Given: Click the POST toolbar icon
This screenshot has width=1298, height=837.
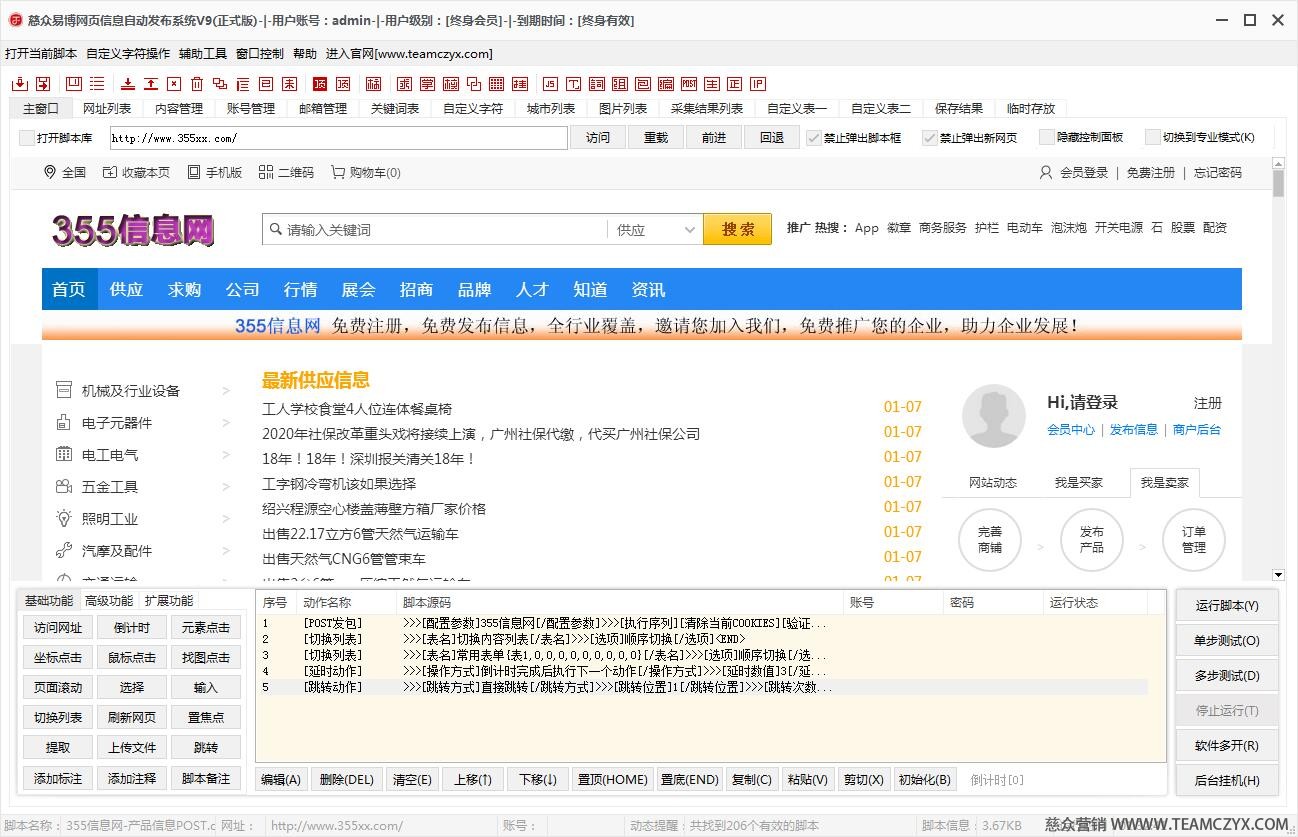Looking at the screenshot, I should tap(689, 84).
